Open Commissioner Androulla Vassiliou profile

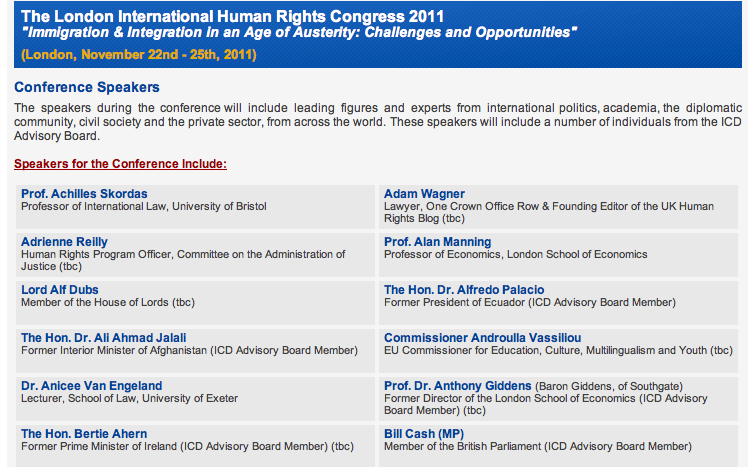(482, 338)
